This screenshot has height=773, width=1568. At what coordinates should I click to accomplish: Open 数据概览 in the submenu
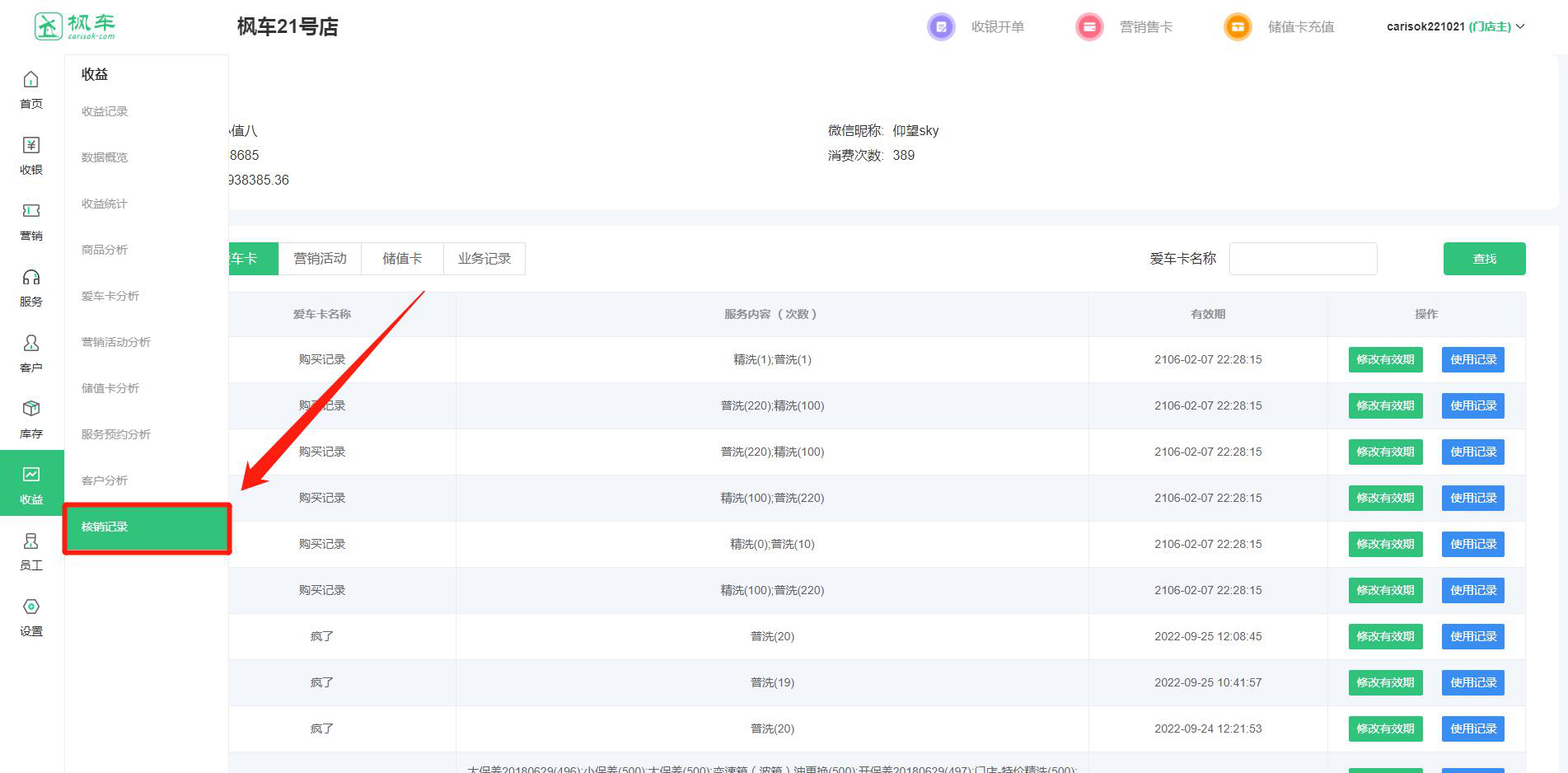pyautogui.click(x=105, y=157)
